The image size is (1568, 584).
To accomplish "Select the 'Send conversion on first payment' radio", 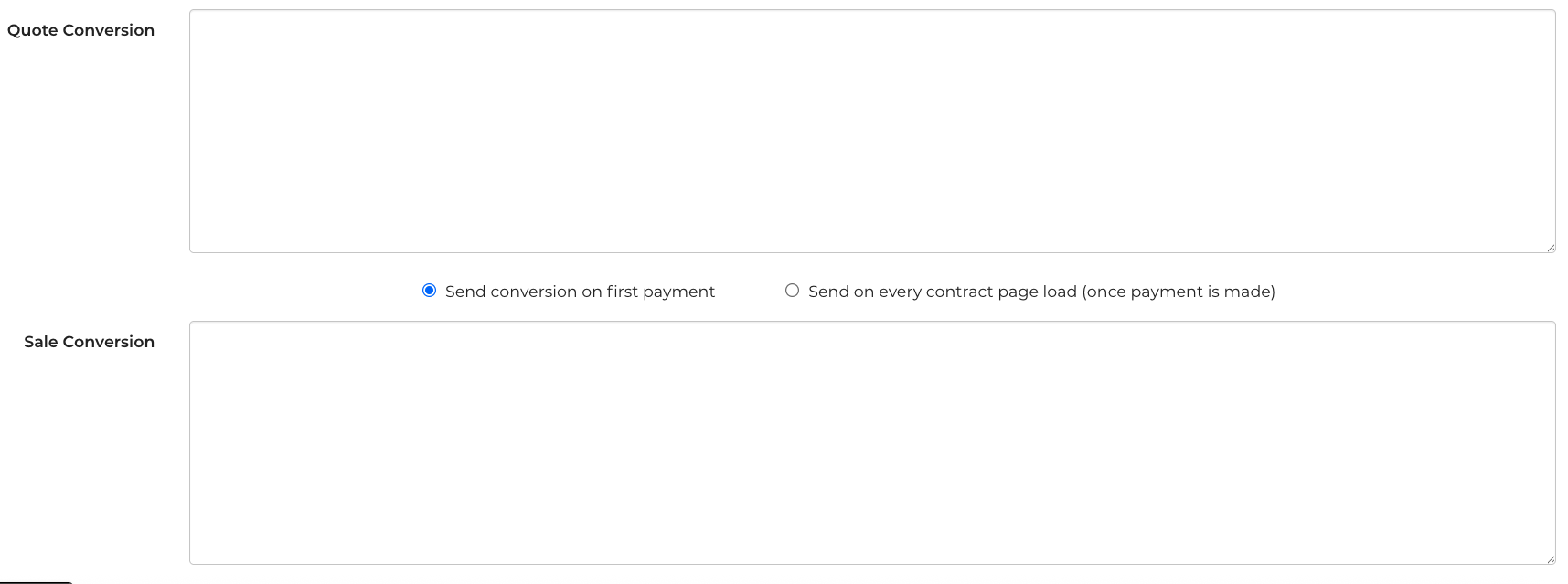I will click(x=429, y=291).
